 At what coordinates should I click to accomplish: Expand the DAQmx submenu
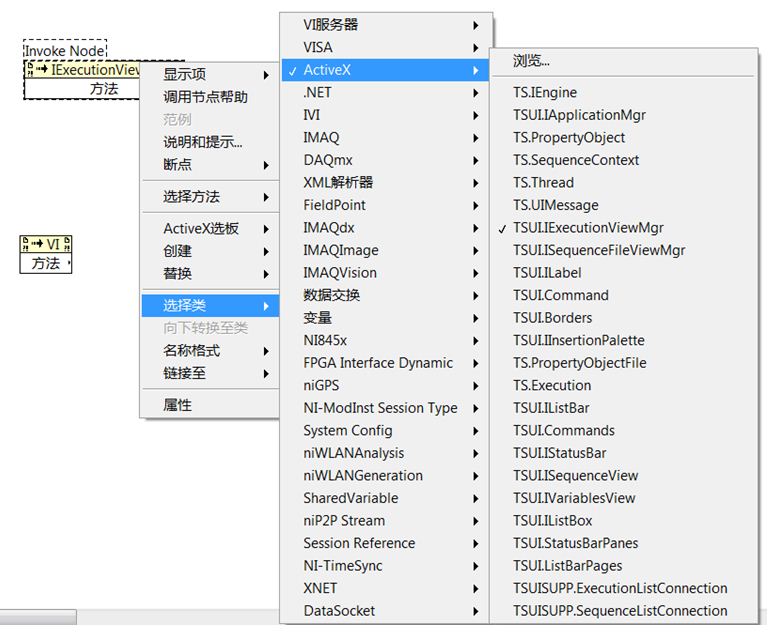(x=328, y=160)
